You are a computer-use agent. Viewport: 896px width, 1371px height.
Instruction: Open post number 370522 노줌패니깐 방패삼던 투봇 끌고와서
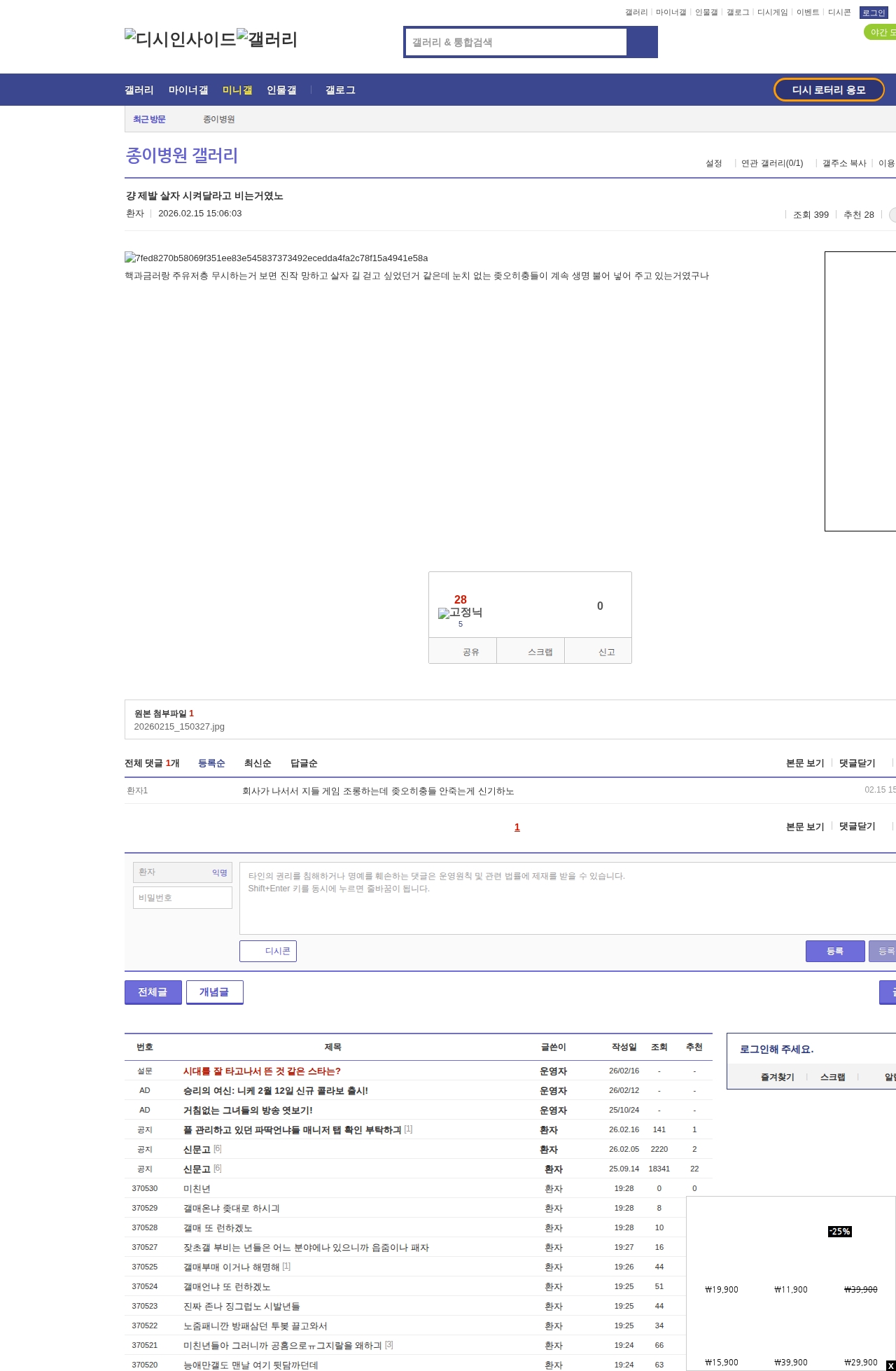click(255, 1325)
